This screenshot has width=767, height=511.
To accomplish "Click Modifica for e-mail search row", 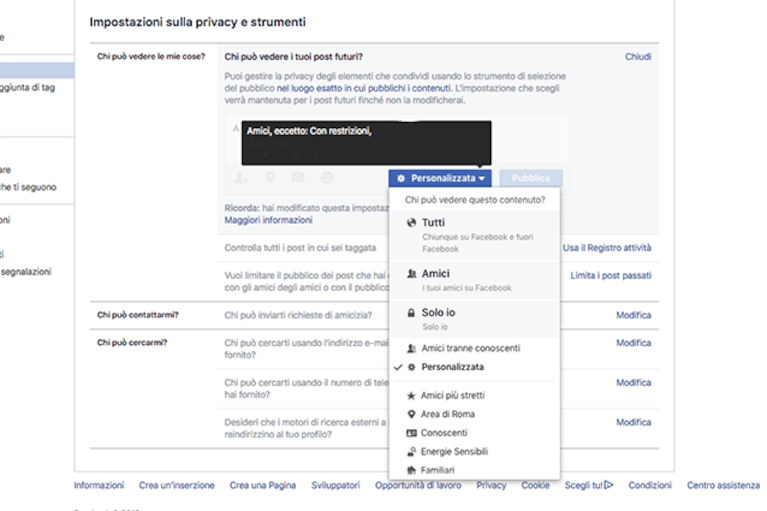I will pyautogui.click(x=633, y=343).
